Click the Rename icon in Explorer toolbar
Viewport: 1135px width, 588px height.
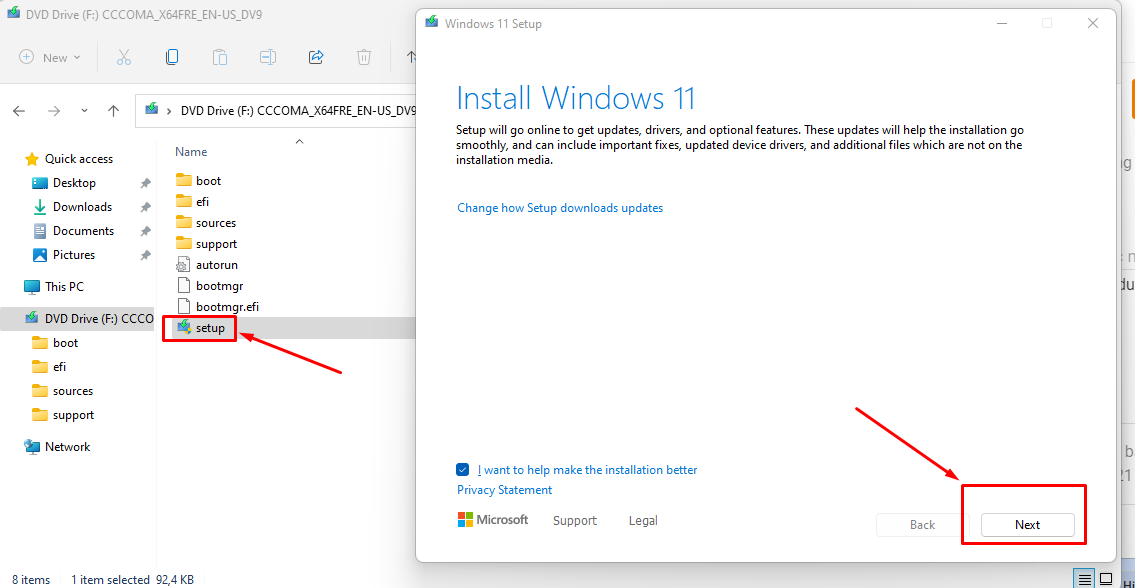pos(268,57)
